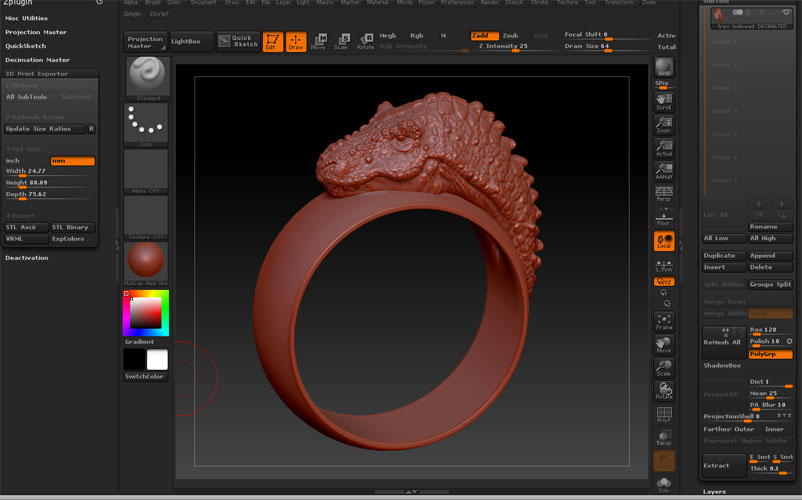Image resolution: width=802 pixels, height=500 pixels.
Task: Enable Zadd mode
Action: click(x=484, y=35)
